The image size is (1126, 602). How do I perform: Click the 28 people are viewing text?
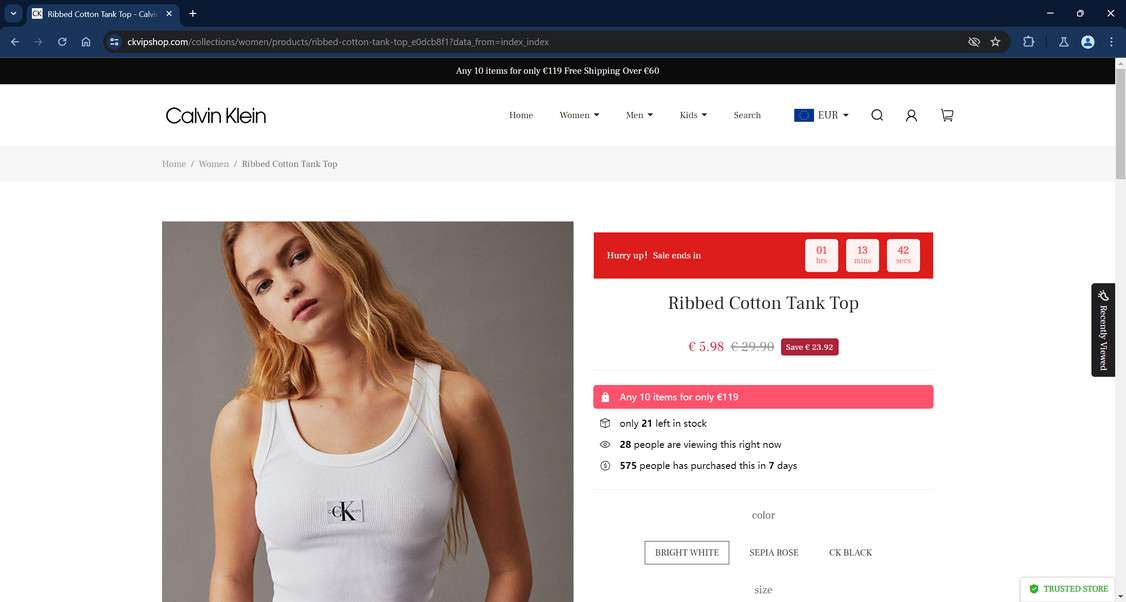click(700, 445)
